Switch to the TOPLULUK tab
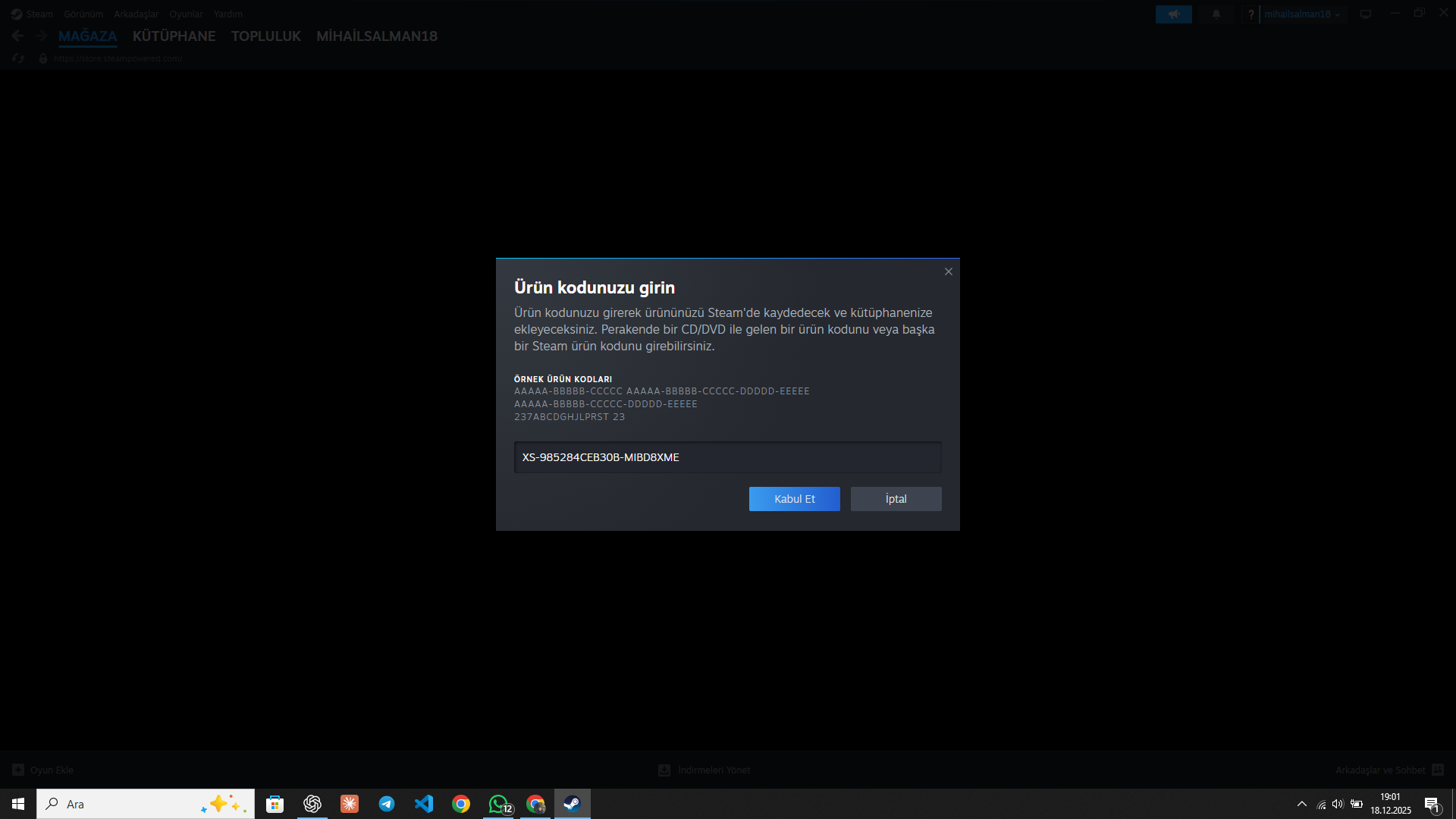This screenshot has height=819, width=1456. pyautogui.click(x=266, y=36)
